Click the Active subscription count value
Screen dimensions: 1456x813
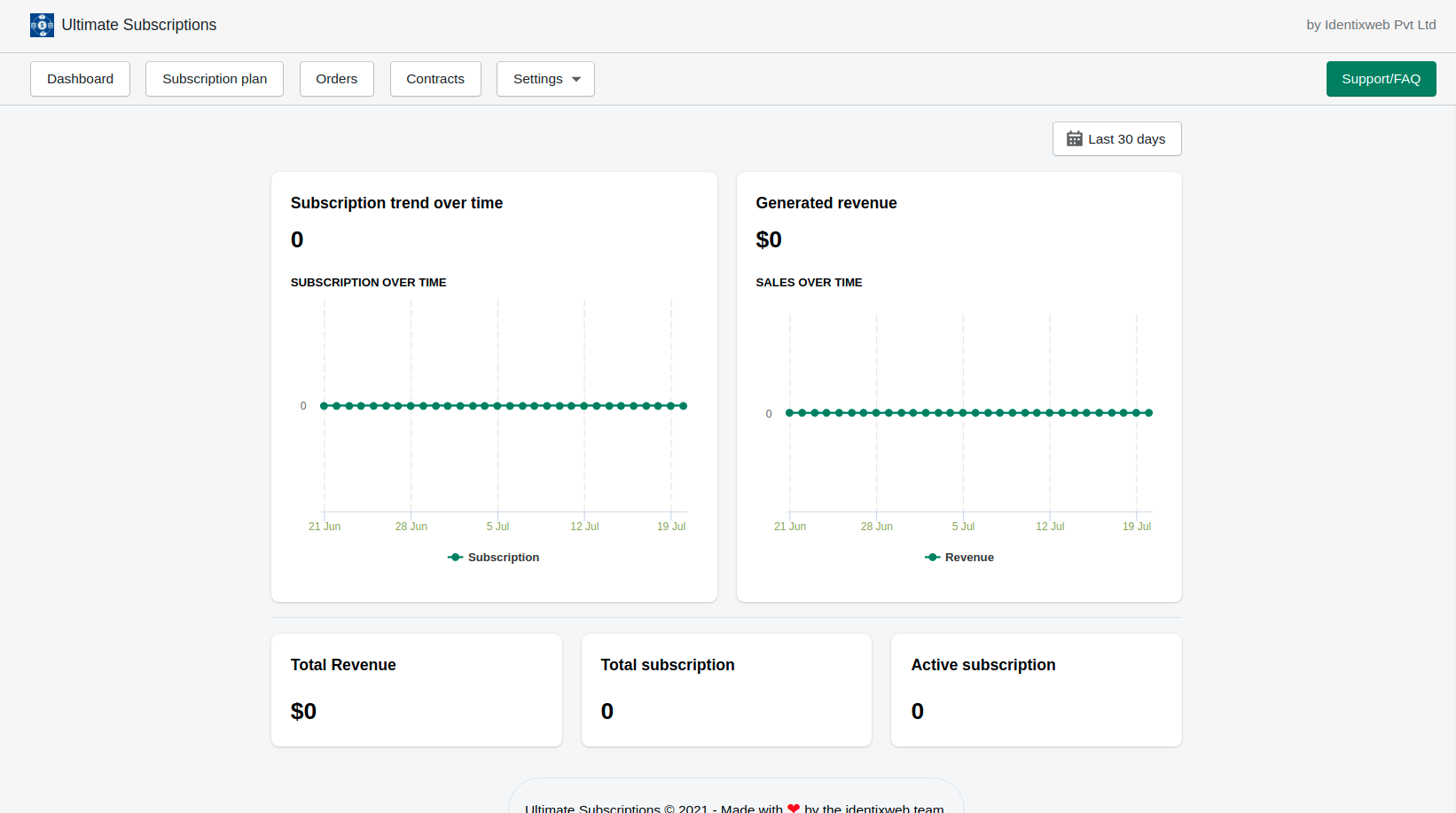coord(917,711)
